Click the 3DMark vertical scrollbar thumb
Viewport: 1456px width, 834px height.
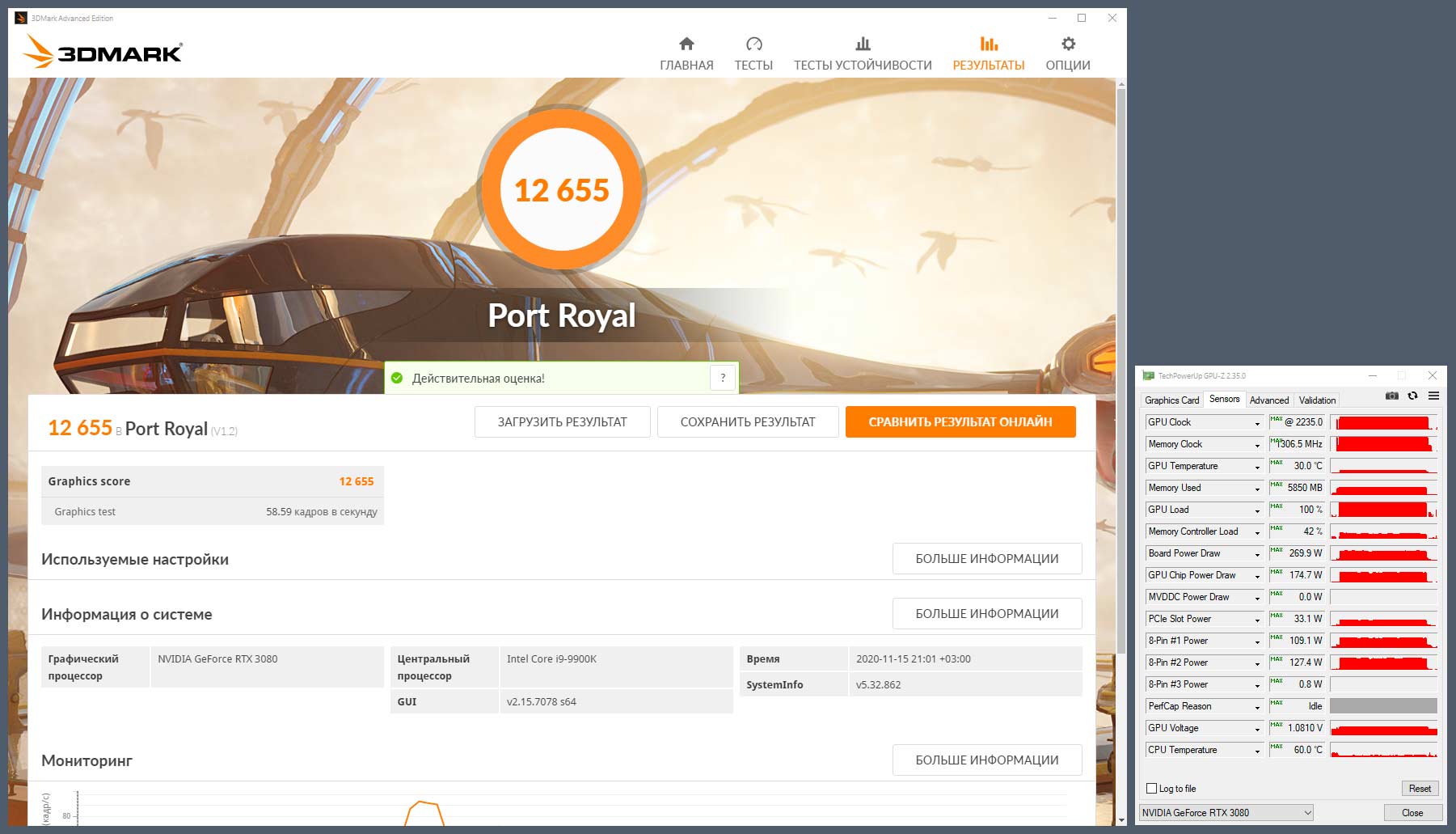[x=1120, y=370]
